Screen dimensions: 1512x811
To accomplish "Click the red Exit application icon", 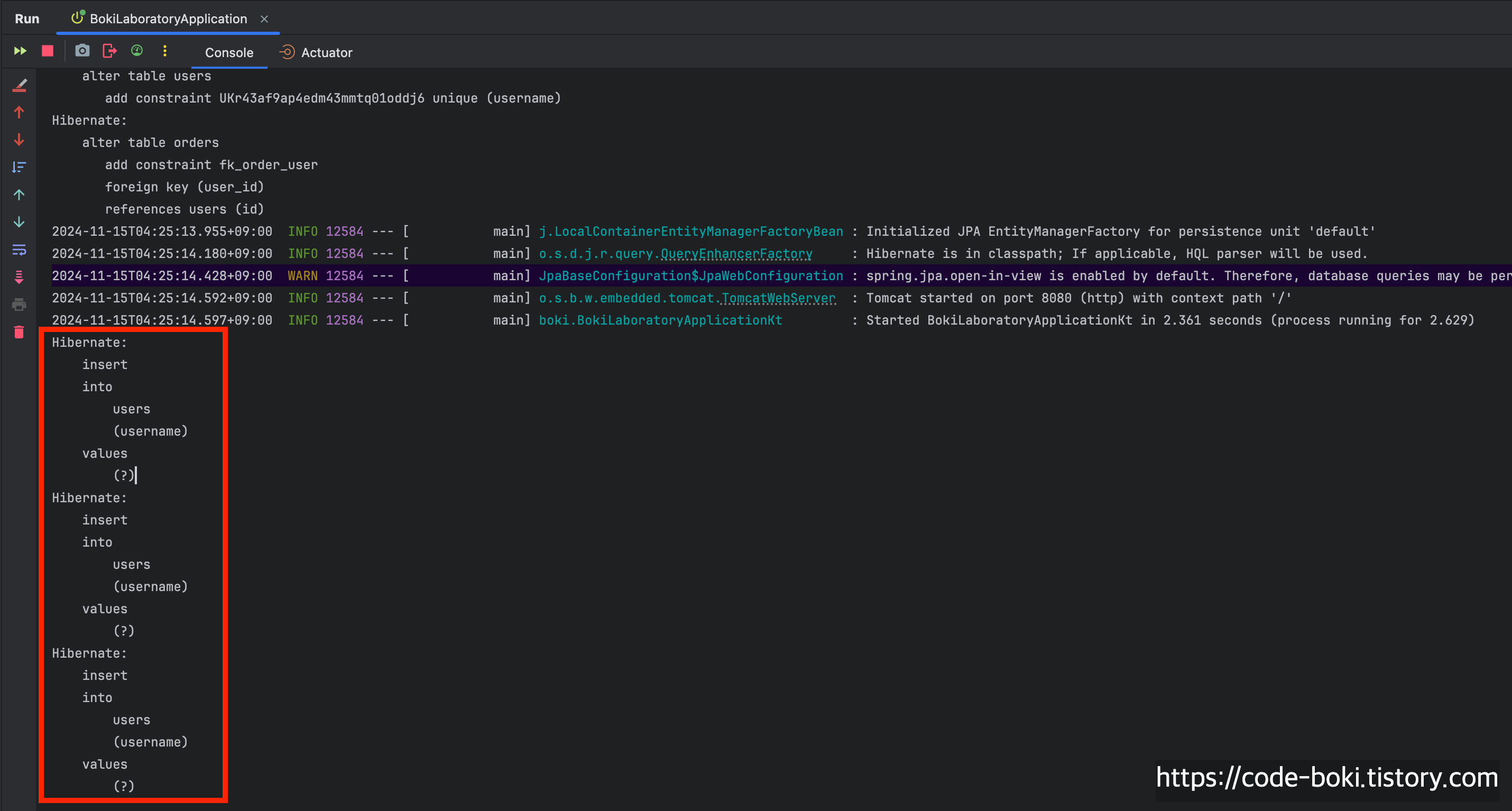I will [110, 51].
